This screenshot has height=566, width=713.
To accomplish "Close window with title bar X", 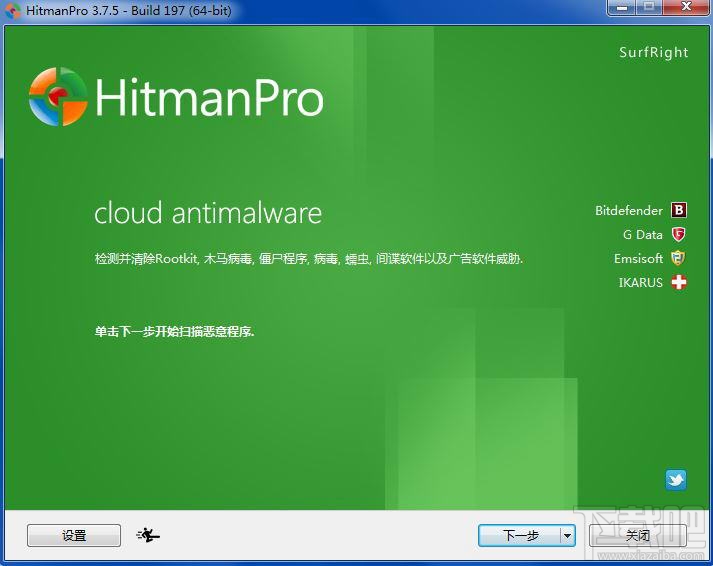I will click(687, 7).
